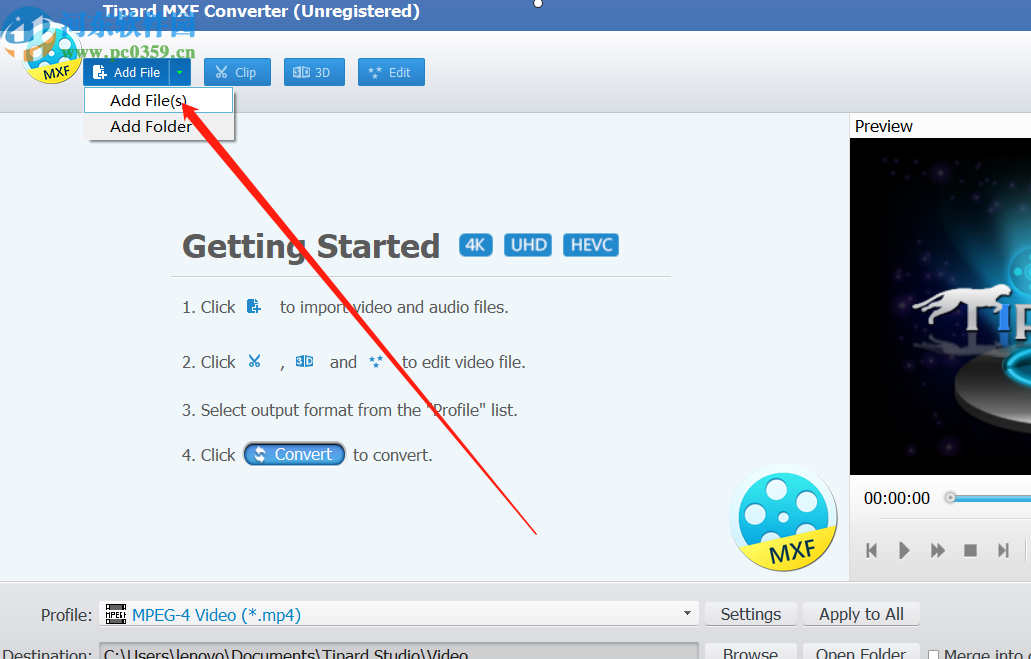Click the Convert button in Getting Started

(x=294, y=454)
